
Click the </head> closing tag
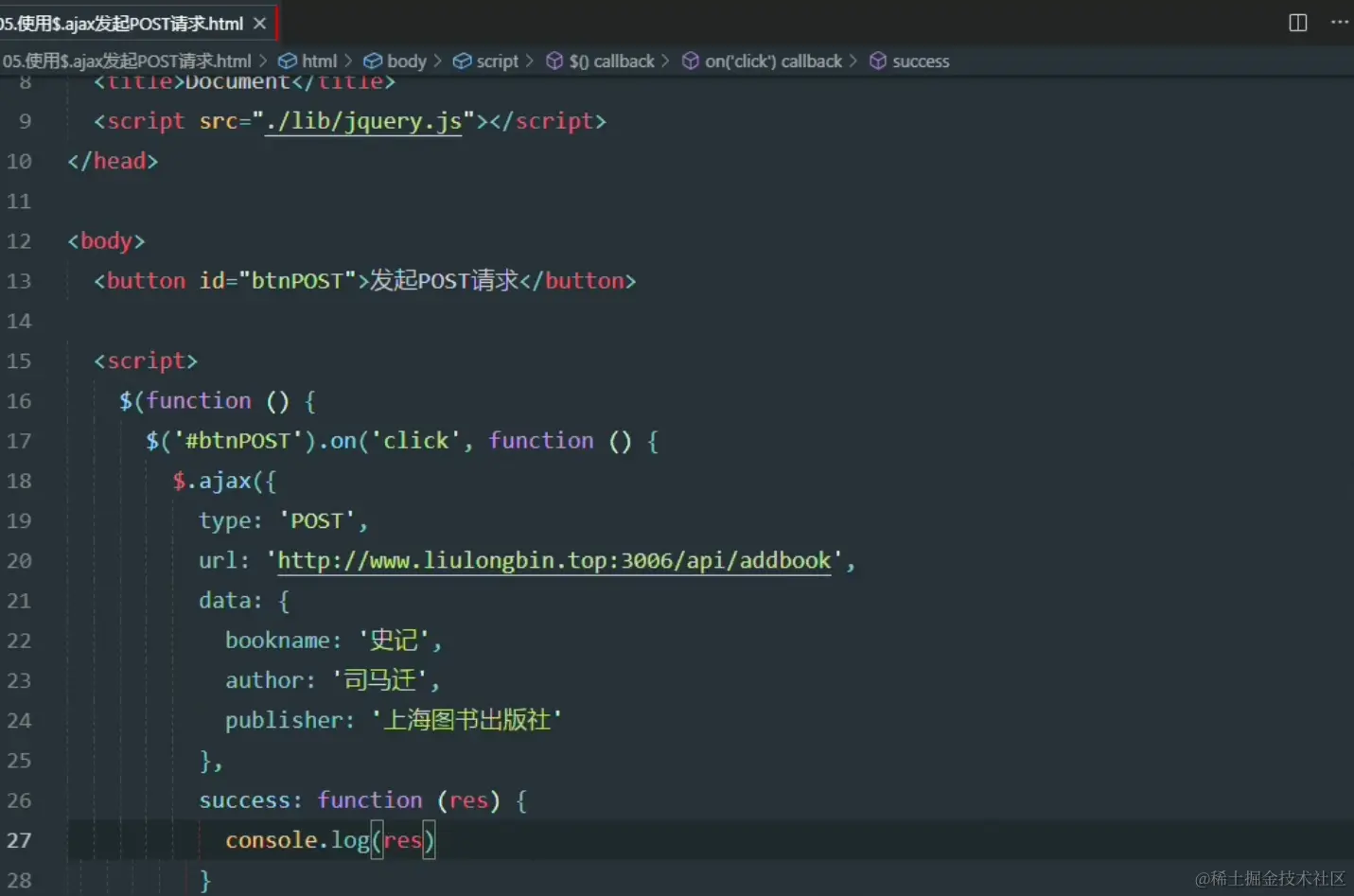pos(113,161)
